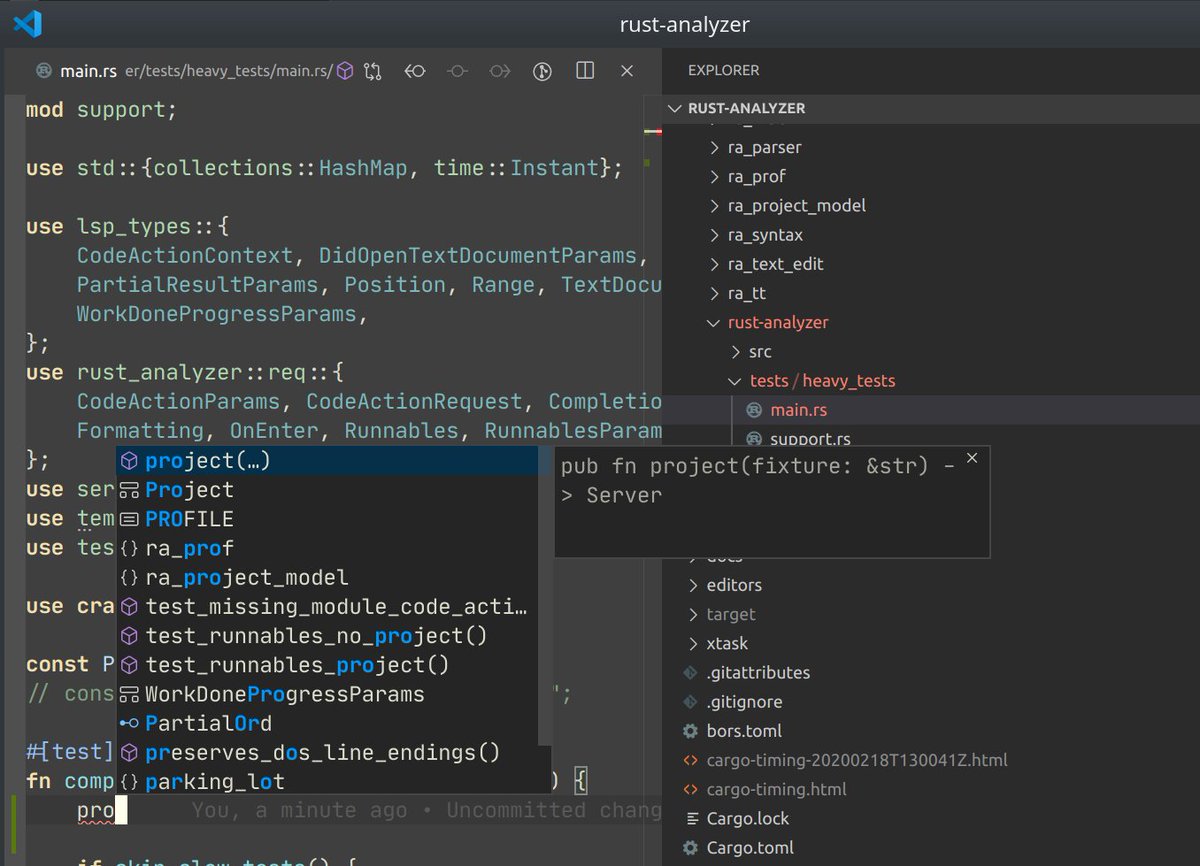Split the editor to the right
Viewport: 1200px width, 866px height.
[585, 71]
